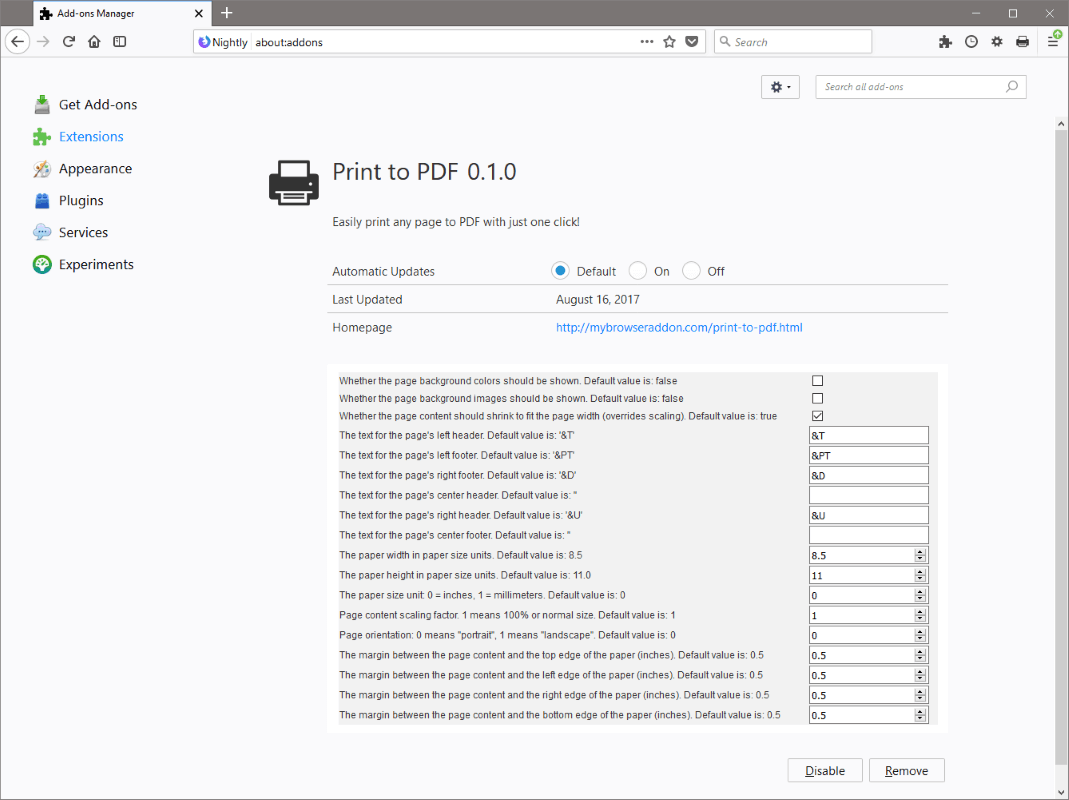The image size is (1069, 800).
Task: Enable page background images checkbox
Action: (817, 398)
